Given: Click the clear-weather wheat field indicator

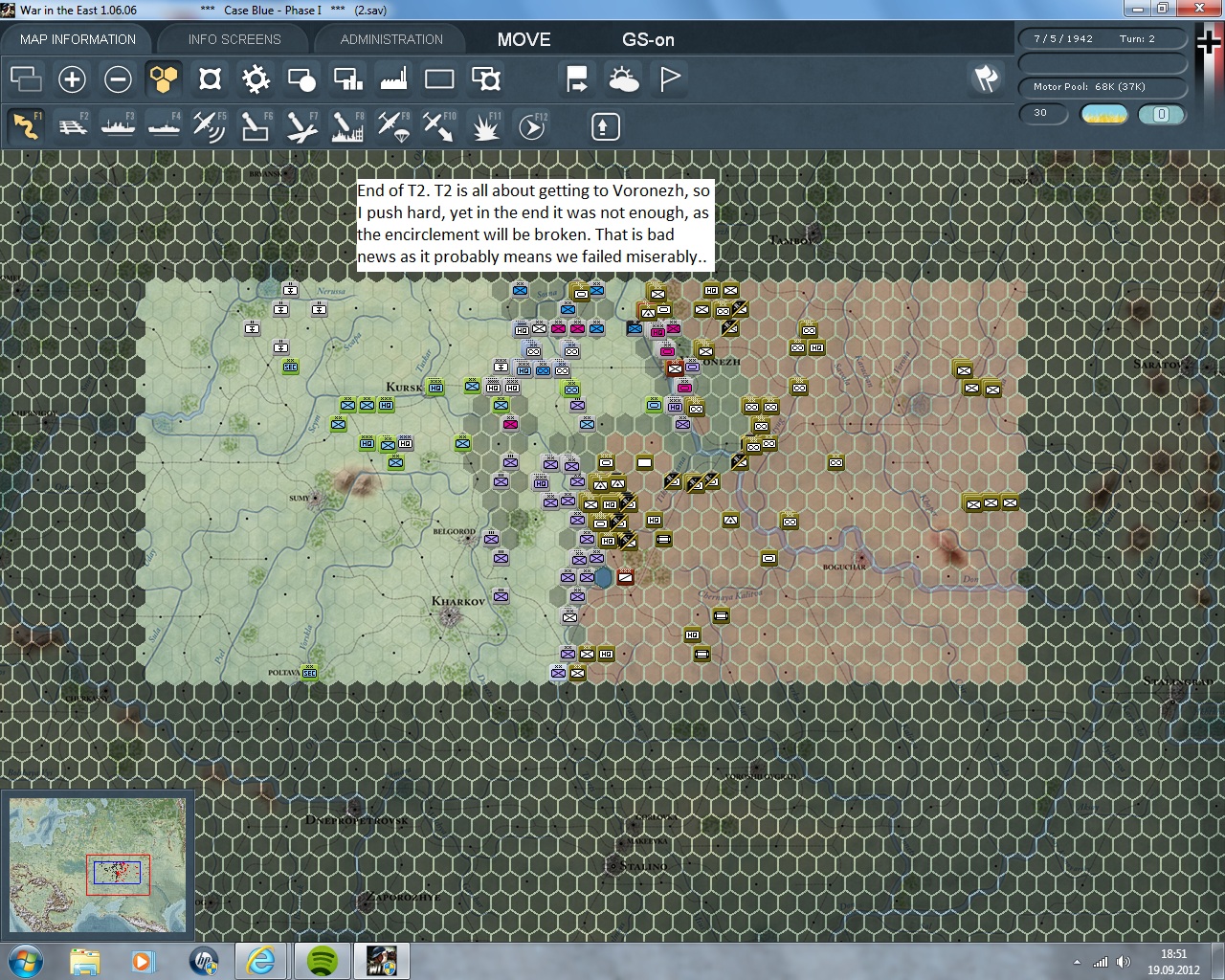Looking at the screenshot, I should [1103, 114].
